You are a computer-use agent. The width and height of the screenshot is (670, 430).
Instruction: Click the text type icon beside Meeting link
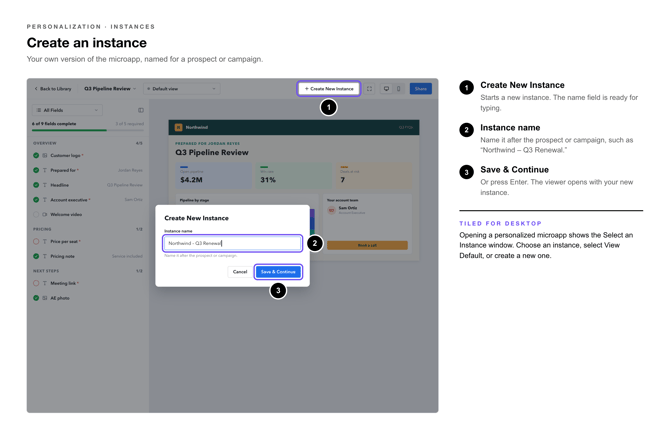(x=44, y=283)
